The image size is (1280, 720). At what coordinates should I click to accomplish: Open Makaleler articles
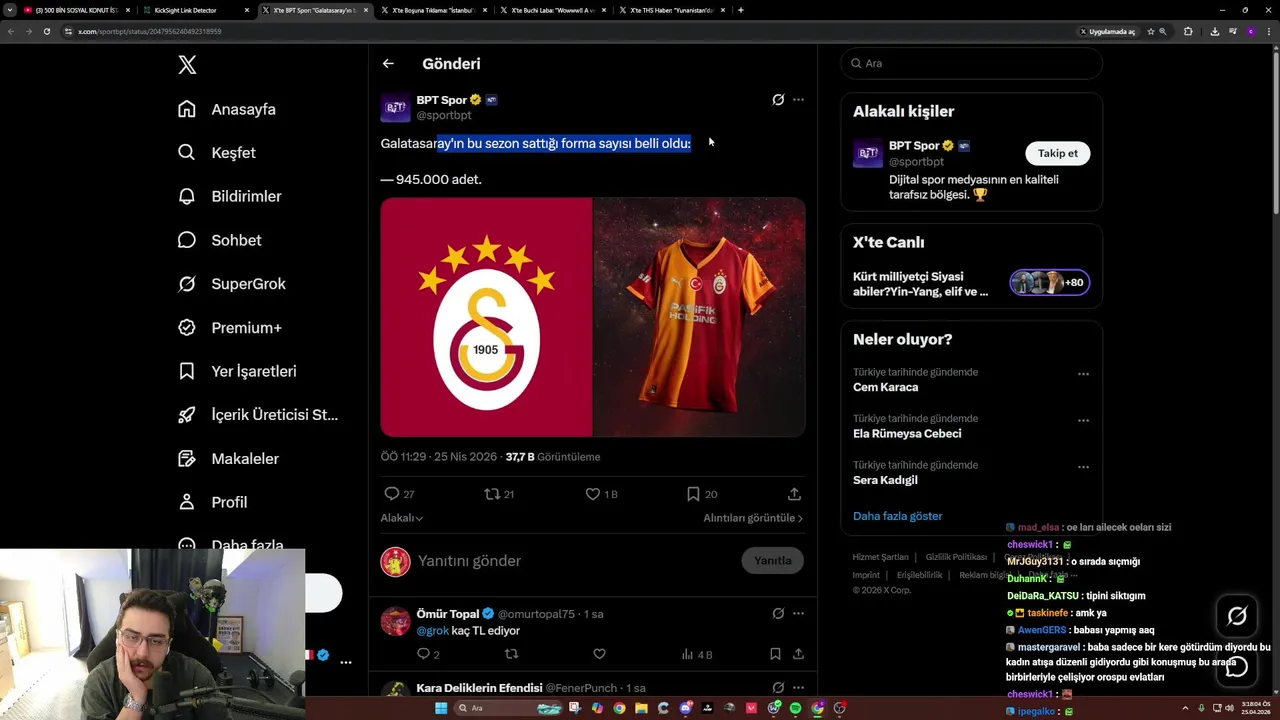228,458
